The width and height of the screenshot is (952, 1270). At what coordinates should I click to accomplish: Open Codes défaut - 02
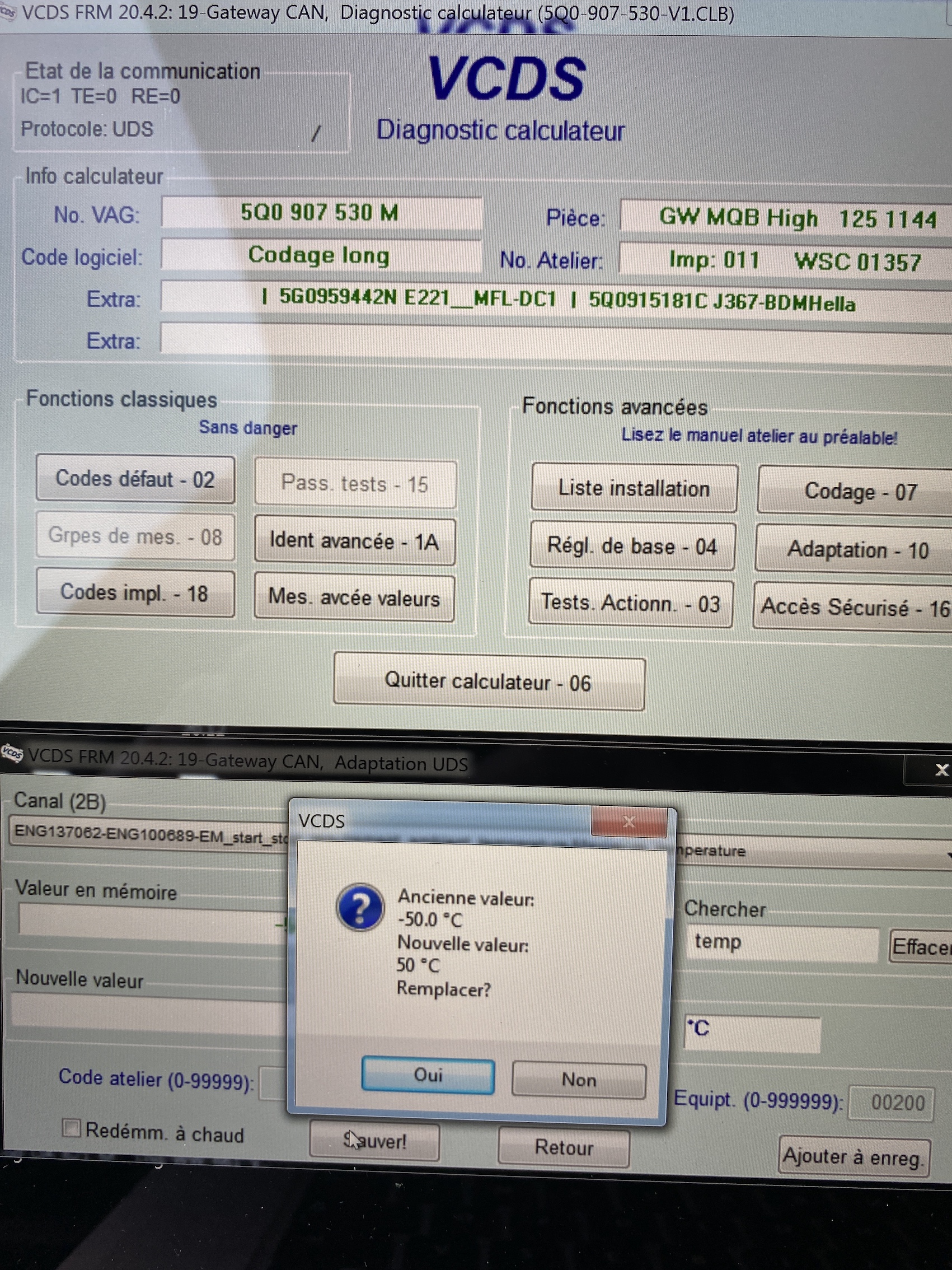point(135,479)
